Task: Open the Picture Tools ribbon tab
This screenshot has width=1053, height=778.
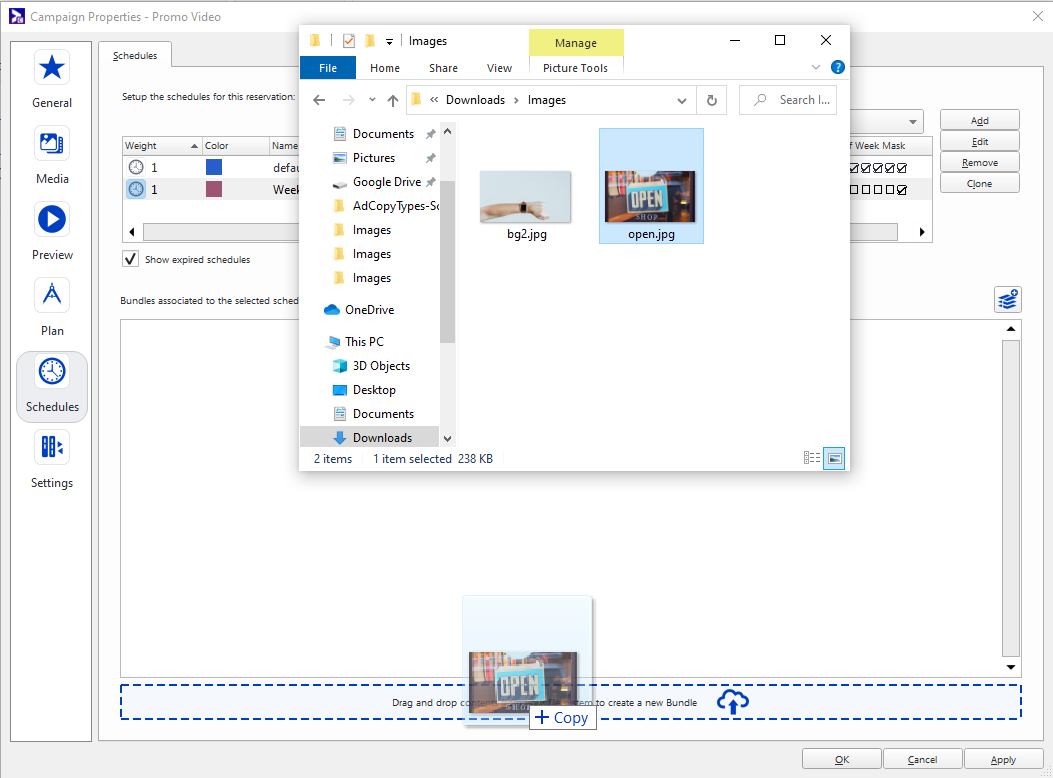Action: click(x=575, y=68)
